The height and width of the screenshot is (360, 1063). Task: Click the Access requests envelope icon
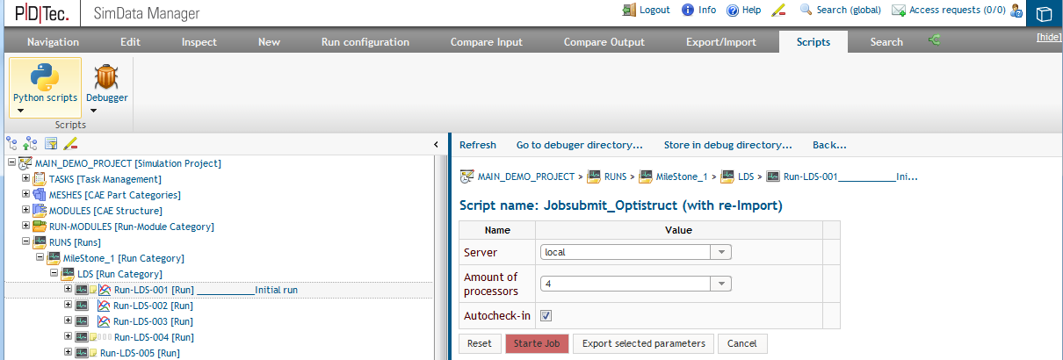[x=899, y=10]
